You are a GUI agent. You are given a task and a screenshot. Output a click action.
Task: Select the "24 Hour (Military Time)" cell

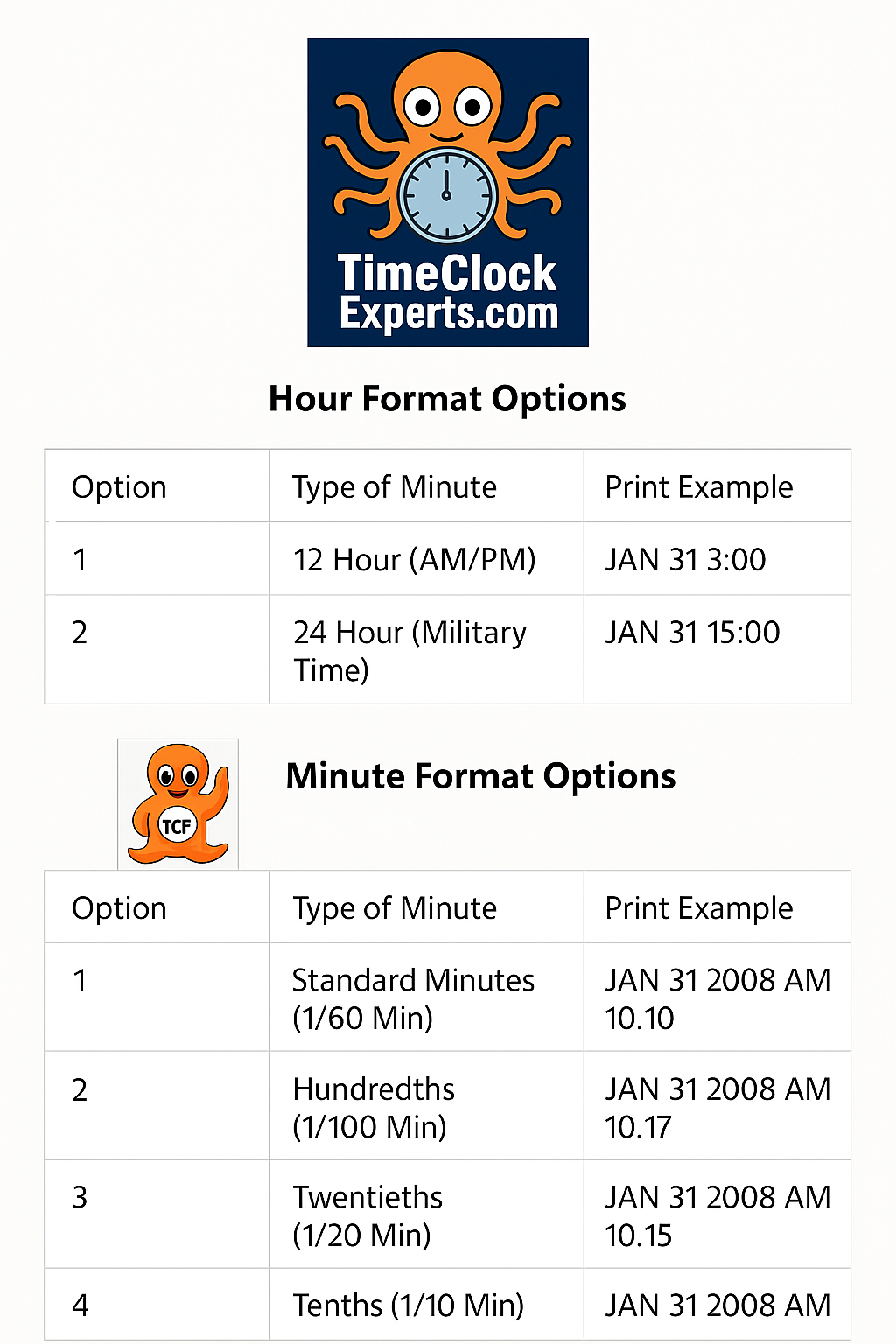409,650
